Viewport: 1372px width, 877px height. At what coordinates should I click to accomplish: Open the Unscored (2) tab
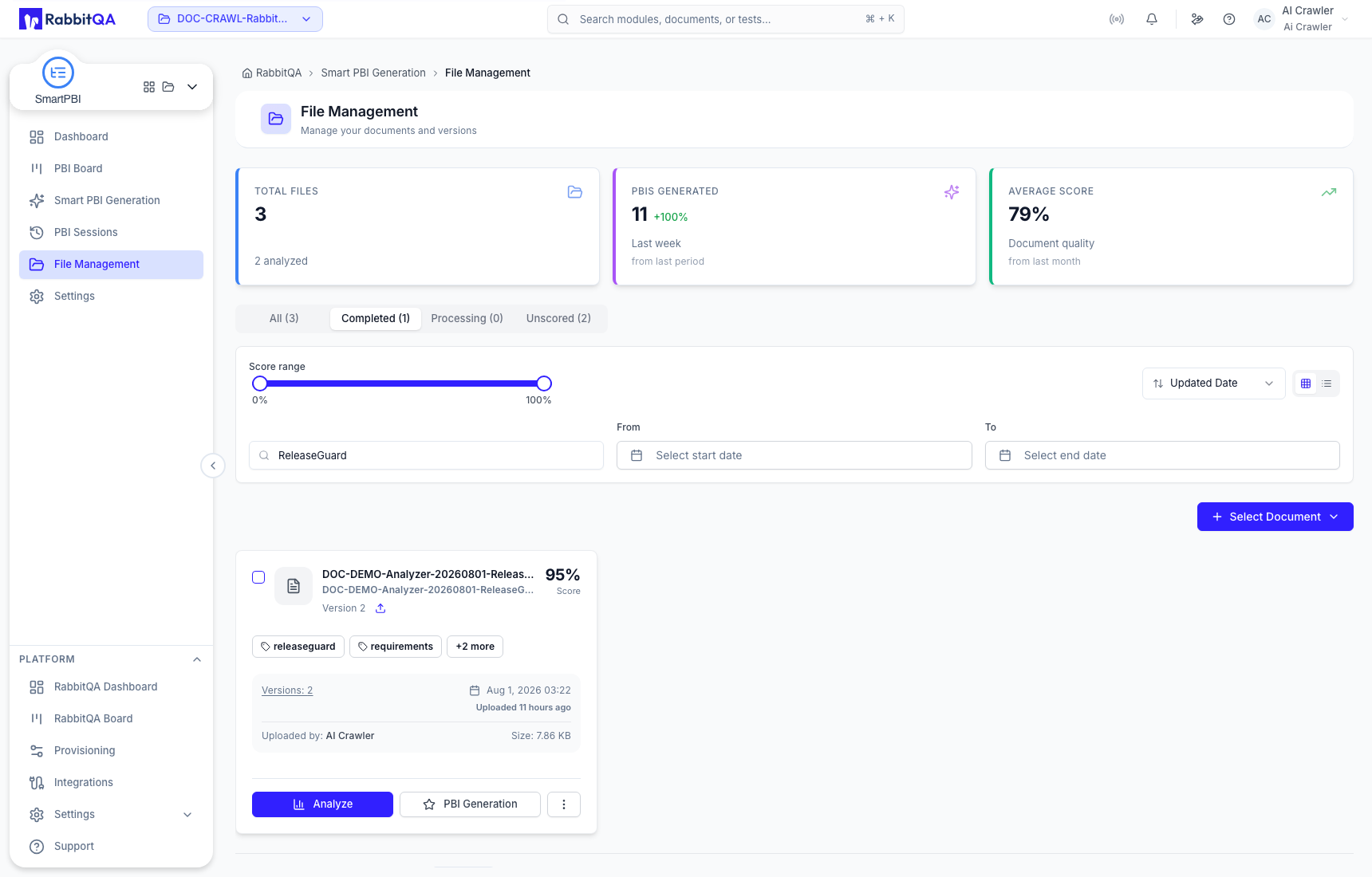click(x=558, y=318)
